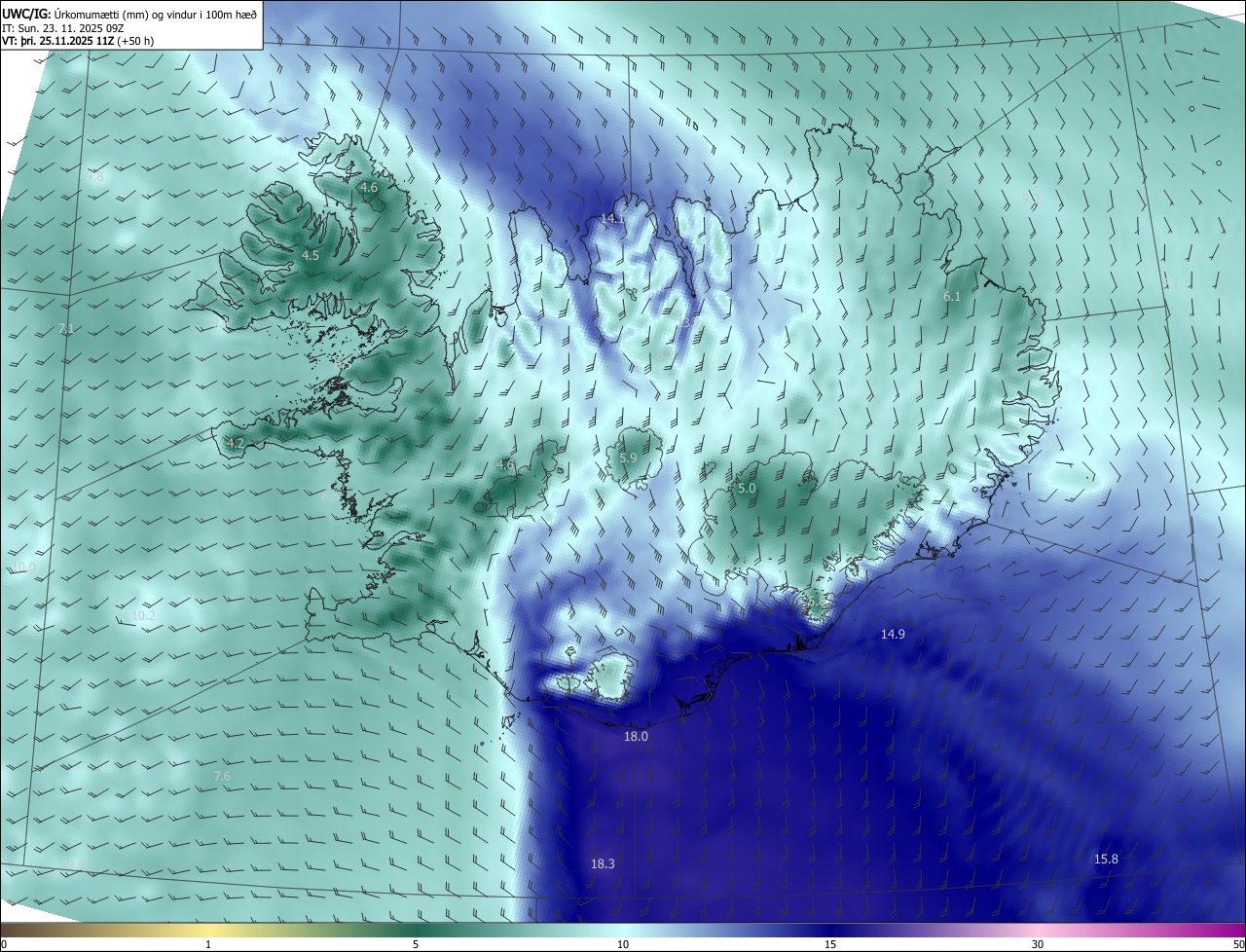
Task: Click the legend label 1
Action: [208, 944]
